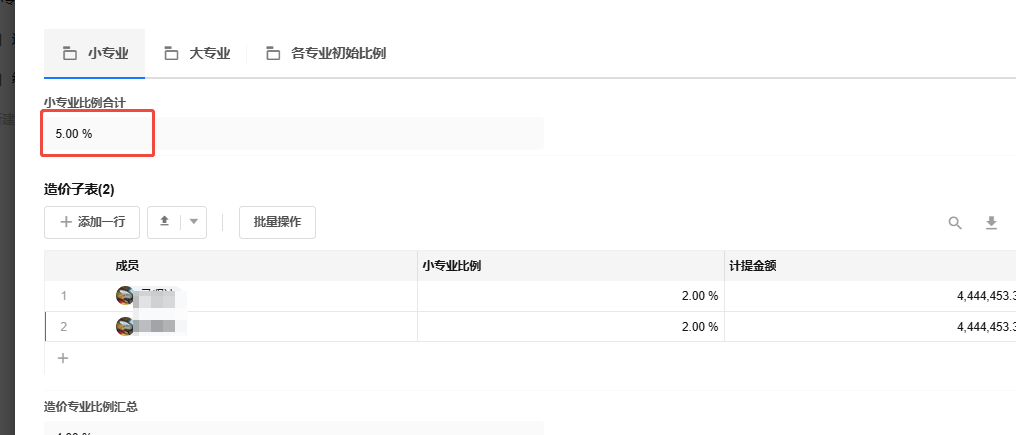Click the search magnifier icon

(955, 223)
